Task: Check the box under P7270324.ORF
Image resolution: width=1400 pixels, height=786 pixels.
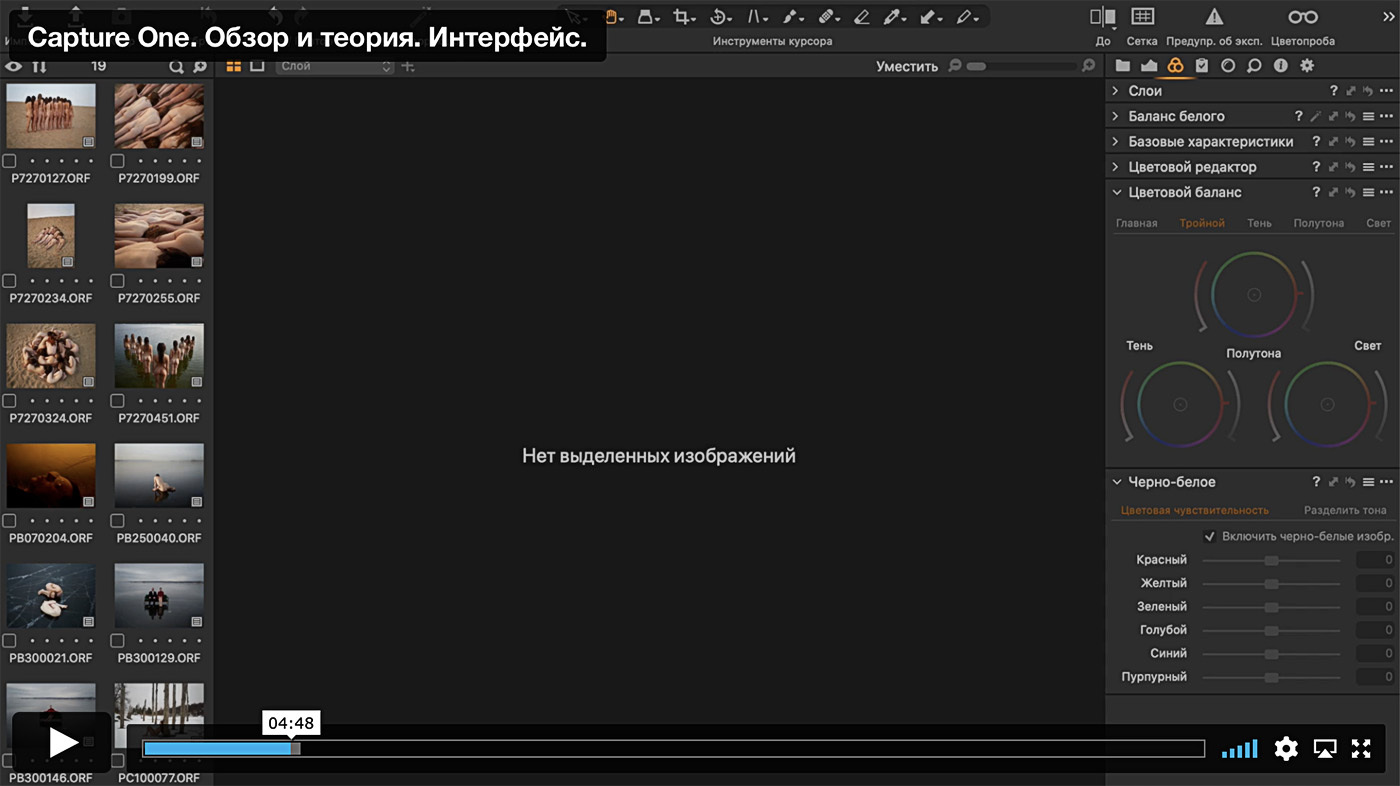Action: coord(9,401)
